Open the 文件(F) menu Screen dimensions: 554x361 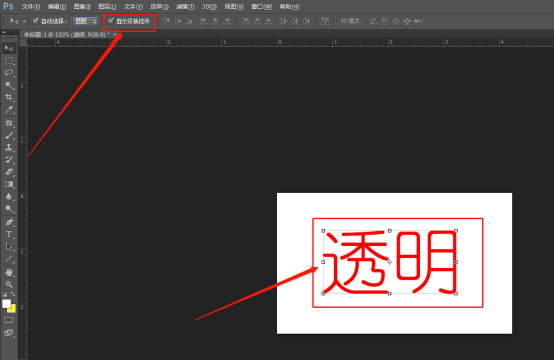tap(31, 7)
